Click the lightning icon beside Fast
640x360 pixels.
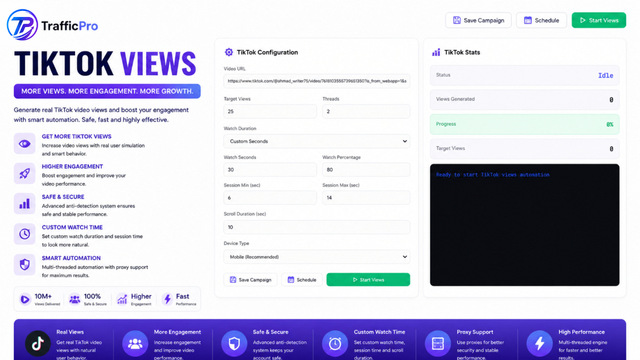click(167, 299)
